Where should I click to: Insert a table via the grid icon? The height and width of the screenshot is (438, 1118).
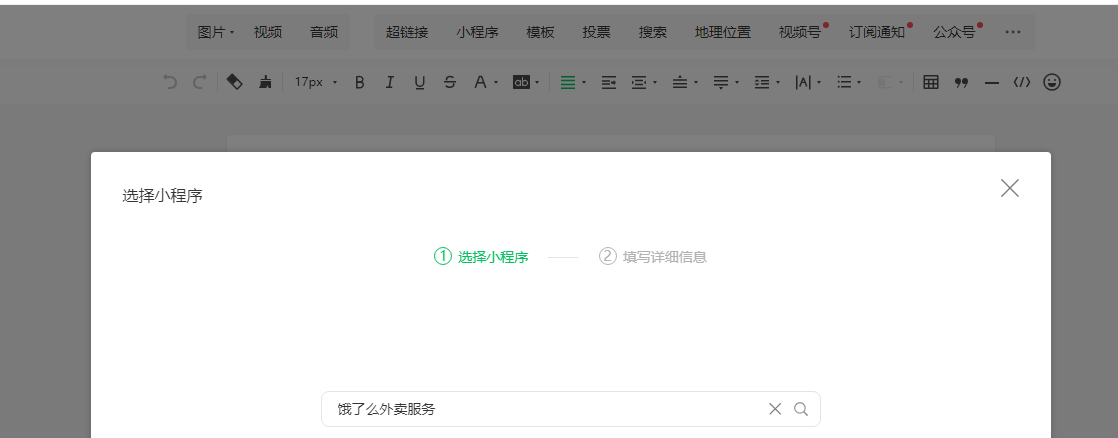(x=930, y=82)
